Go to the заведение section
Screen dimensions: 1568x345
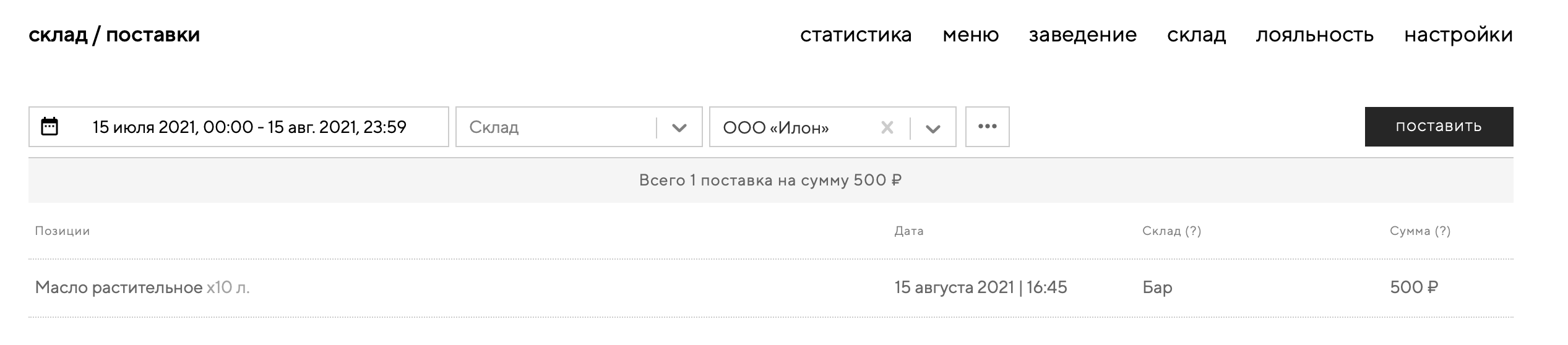[x=1082, y=35]
